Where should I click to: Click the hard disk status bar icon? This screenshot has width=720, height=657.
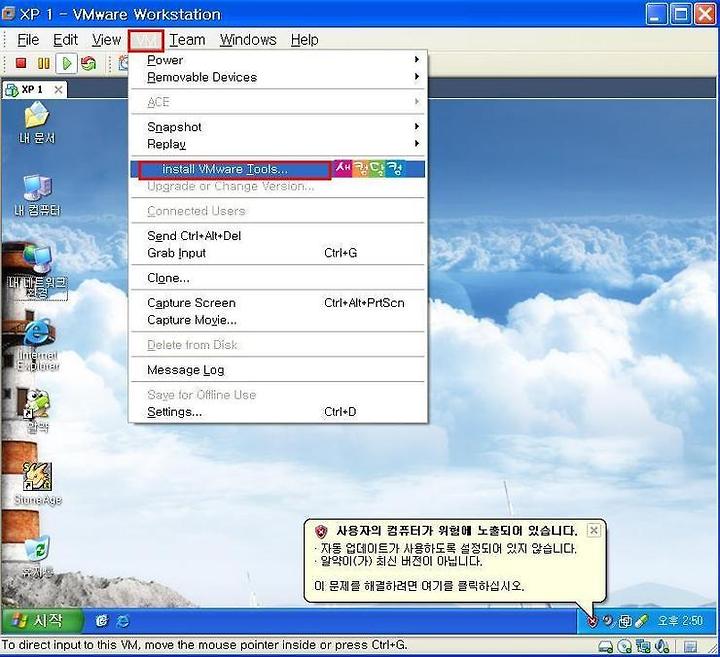click(x=606, y=647)
